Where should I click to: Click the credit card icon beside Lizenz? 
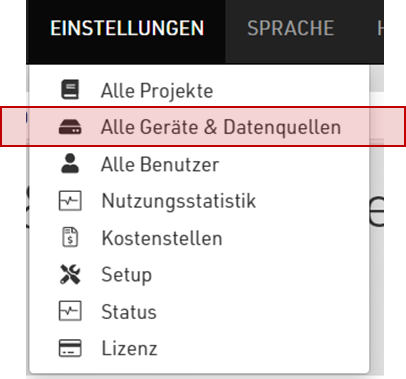pyautogui.click(x=70, y=348)
